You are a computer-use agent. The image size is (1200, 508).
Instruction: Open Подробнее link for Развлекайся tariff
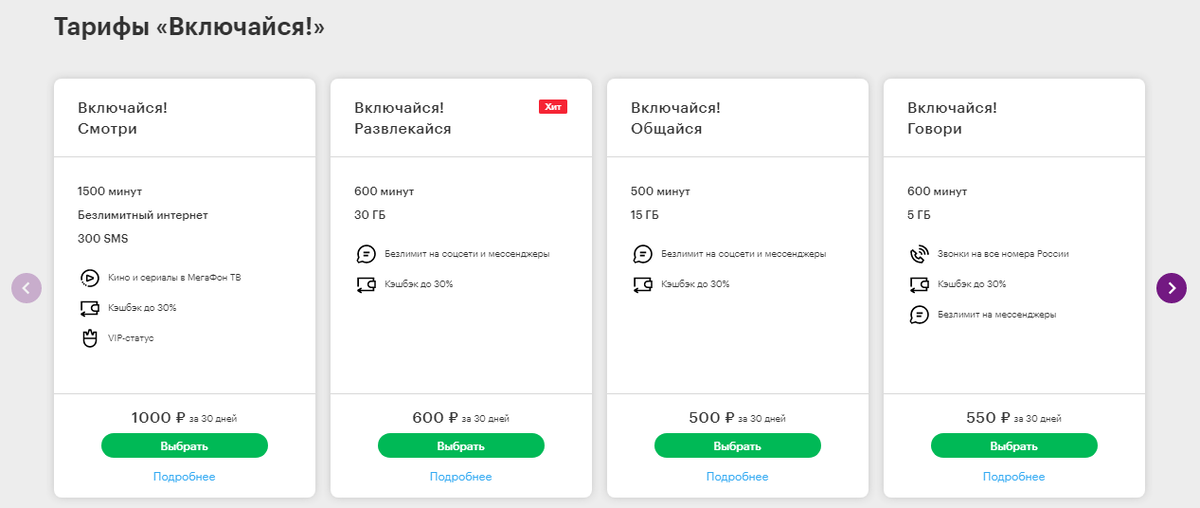click(x=461, y=477)
